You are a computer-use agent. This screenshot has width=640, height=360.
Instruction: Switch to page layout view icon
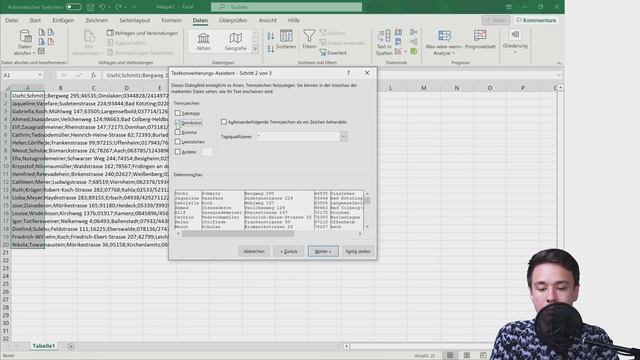(467, 355)
